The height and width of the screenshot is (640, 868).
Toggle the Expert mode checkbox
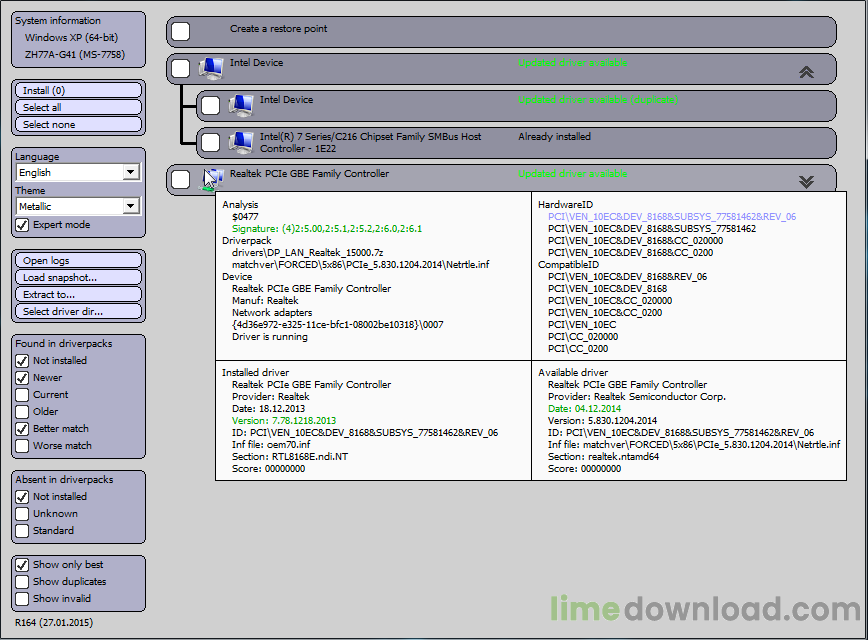pos(22,225)
